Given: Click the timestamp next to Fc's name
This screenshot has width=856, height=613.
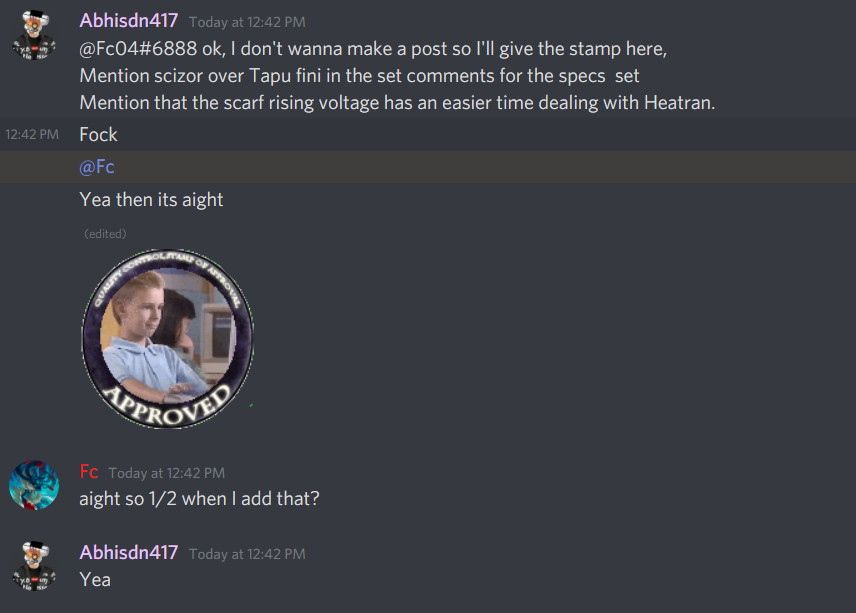Looking at the screenshot, I should [x=167, y=473].
